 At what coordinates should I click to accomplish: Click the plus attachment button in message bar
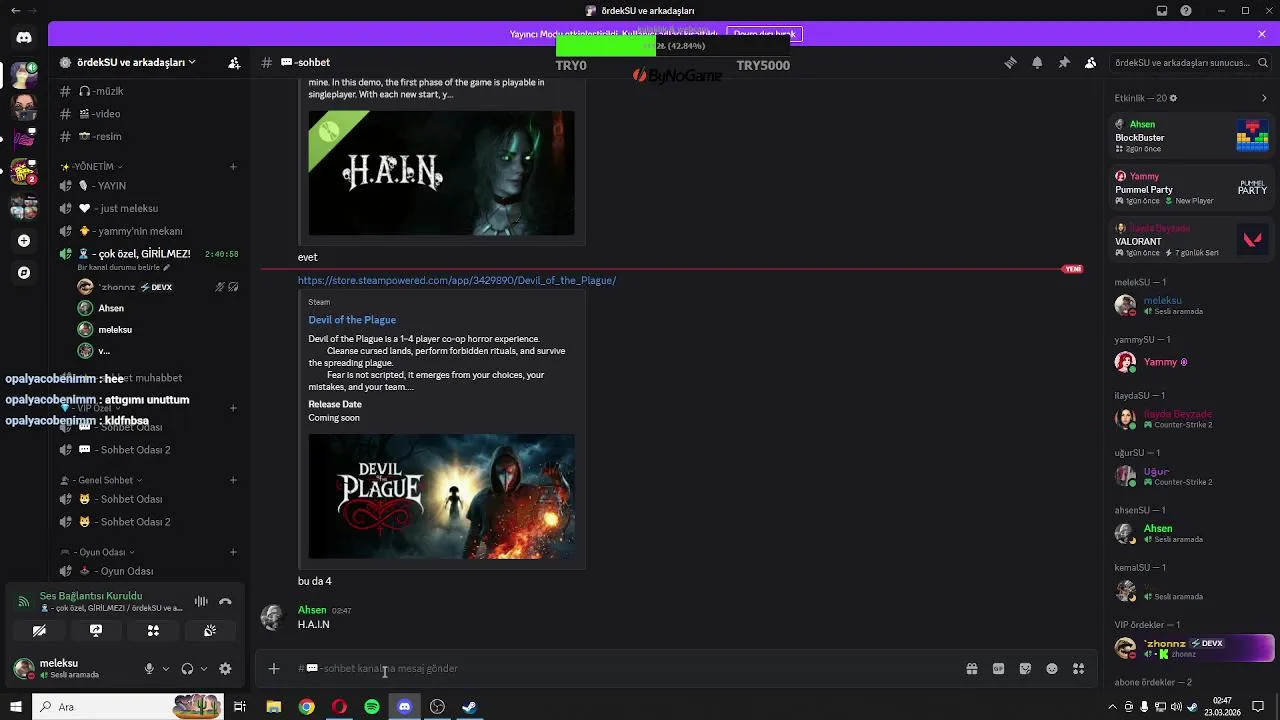[273, 669]
